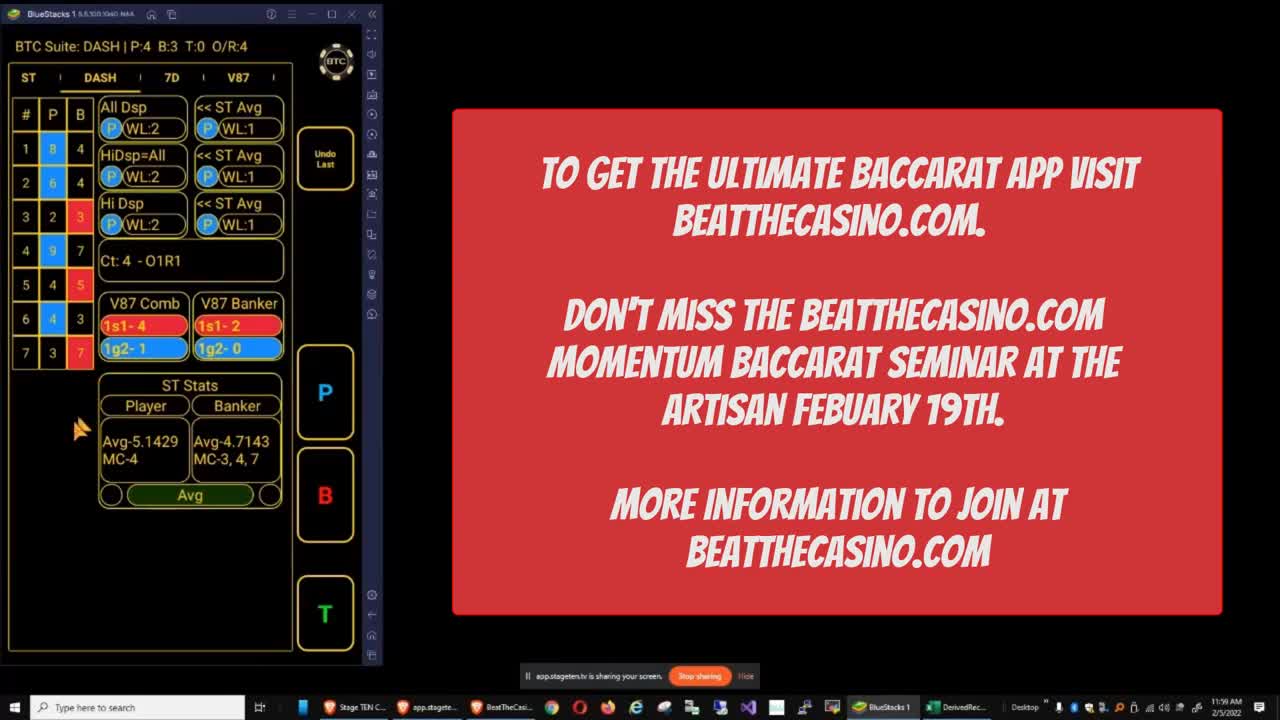Click the P badge beside All Dsp's ST Avg
Viewport: 1280px width, 720px height.
pos(207,128)
